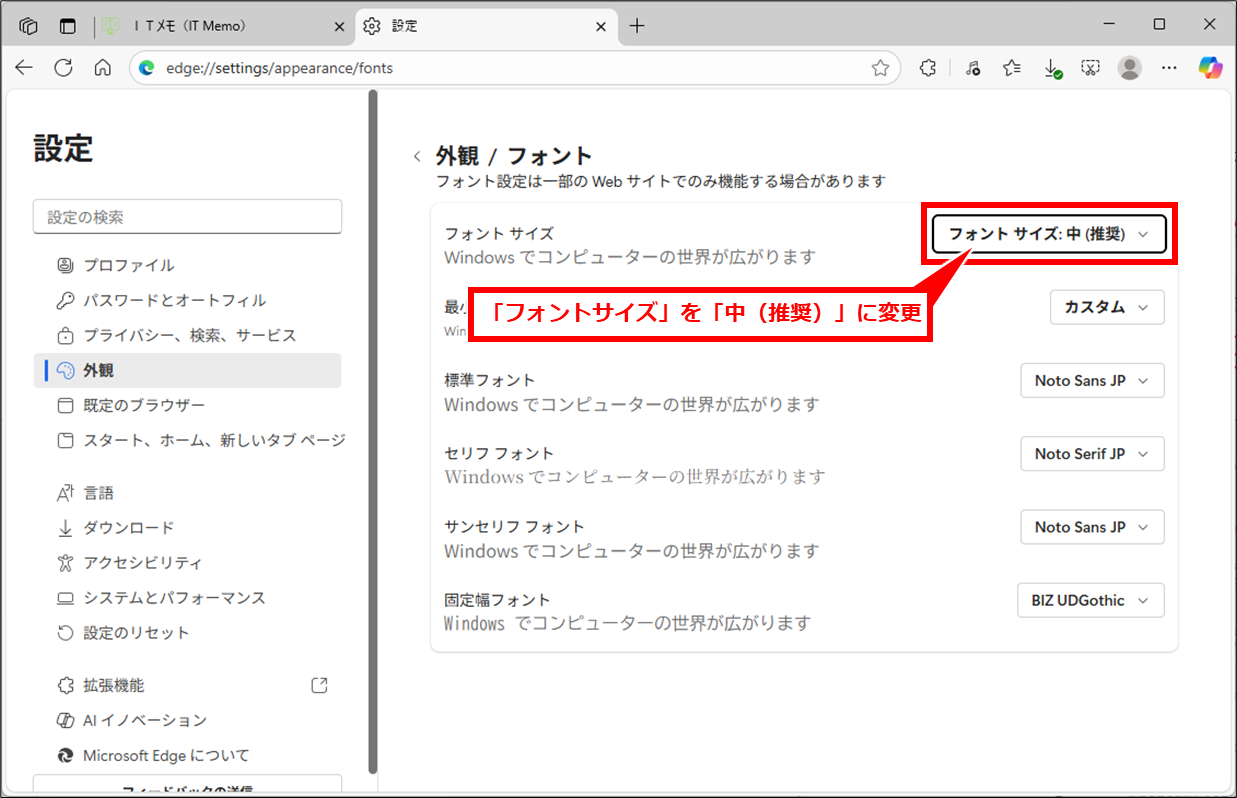
Task: Toggle the vertical tabs icon
Action: 67,26
